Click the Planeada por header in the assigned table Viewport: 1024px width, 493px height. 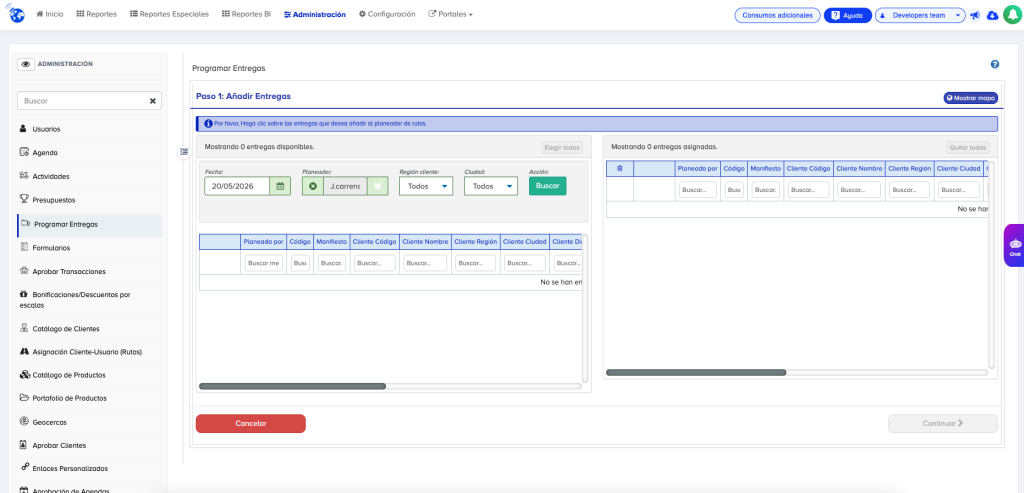click(x=697, y=168)
